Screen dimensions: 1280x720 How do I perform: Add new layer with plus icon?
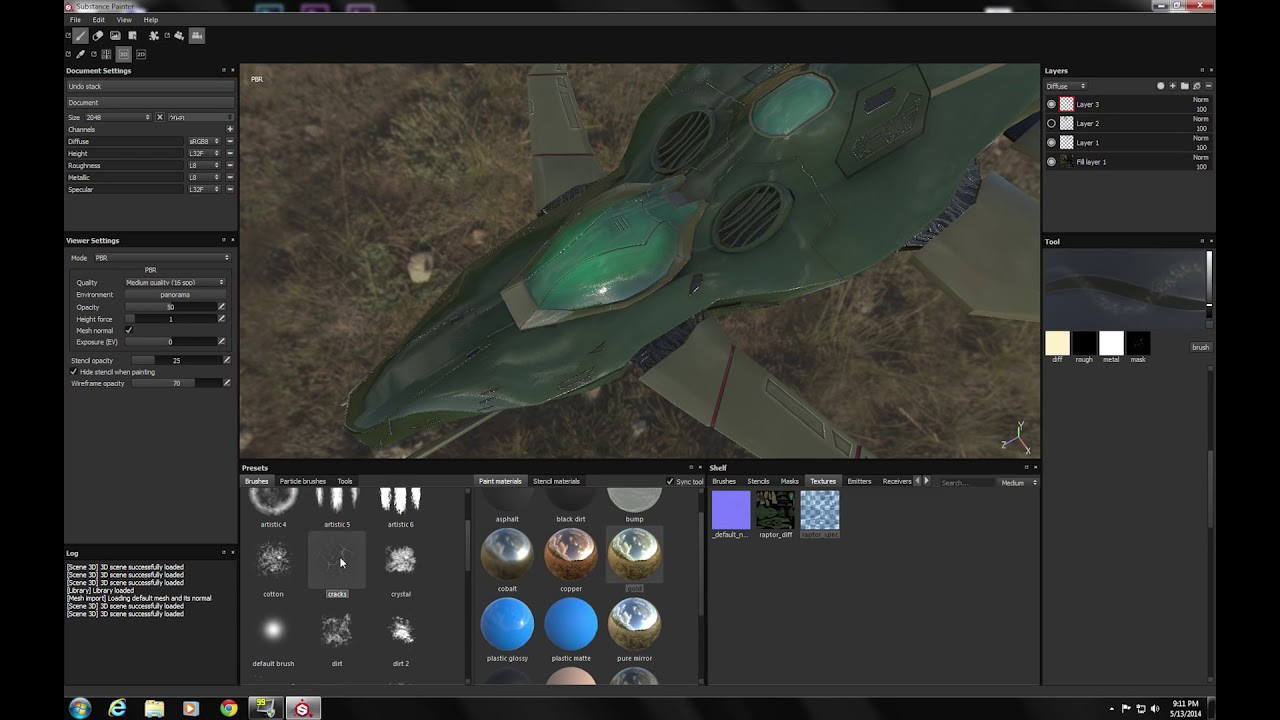pos(1173,86)
